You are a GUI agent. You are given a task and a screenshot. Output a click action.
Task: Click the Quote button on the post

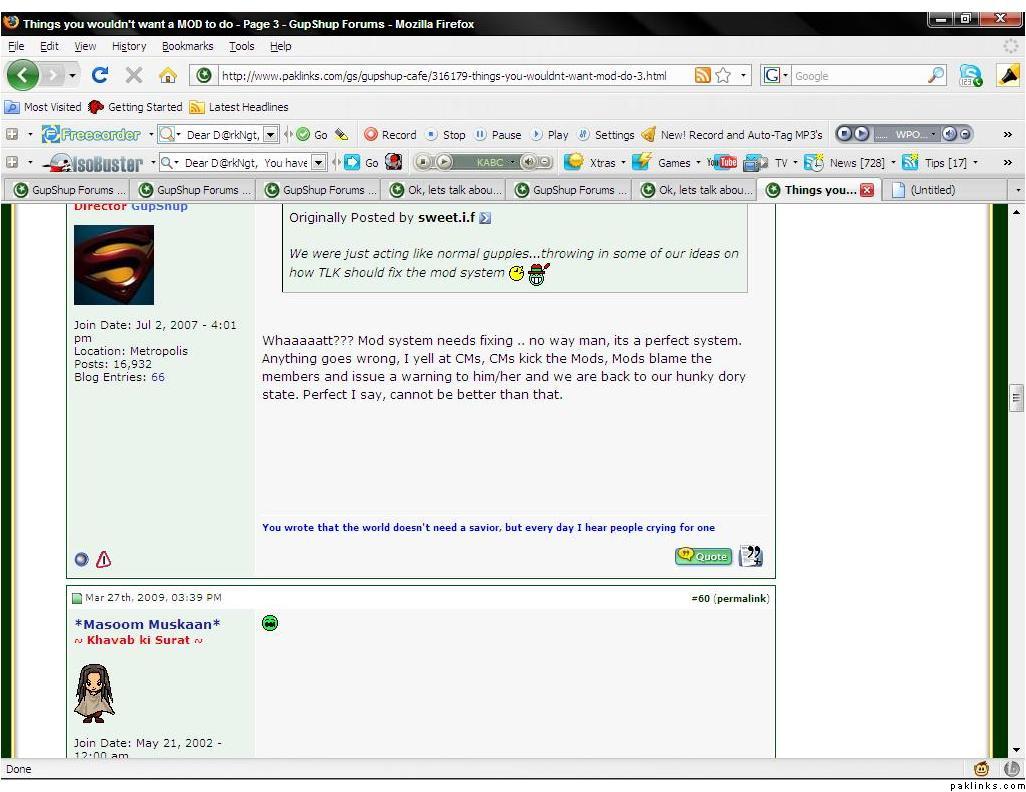703,556
